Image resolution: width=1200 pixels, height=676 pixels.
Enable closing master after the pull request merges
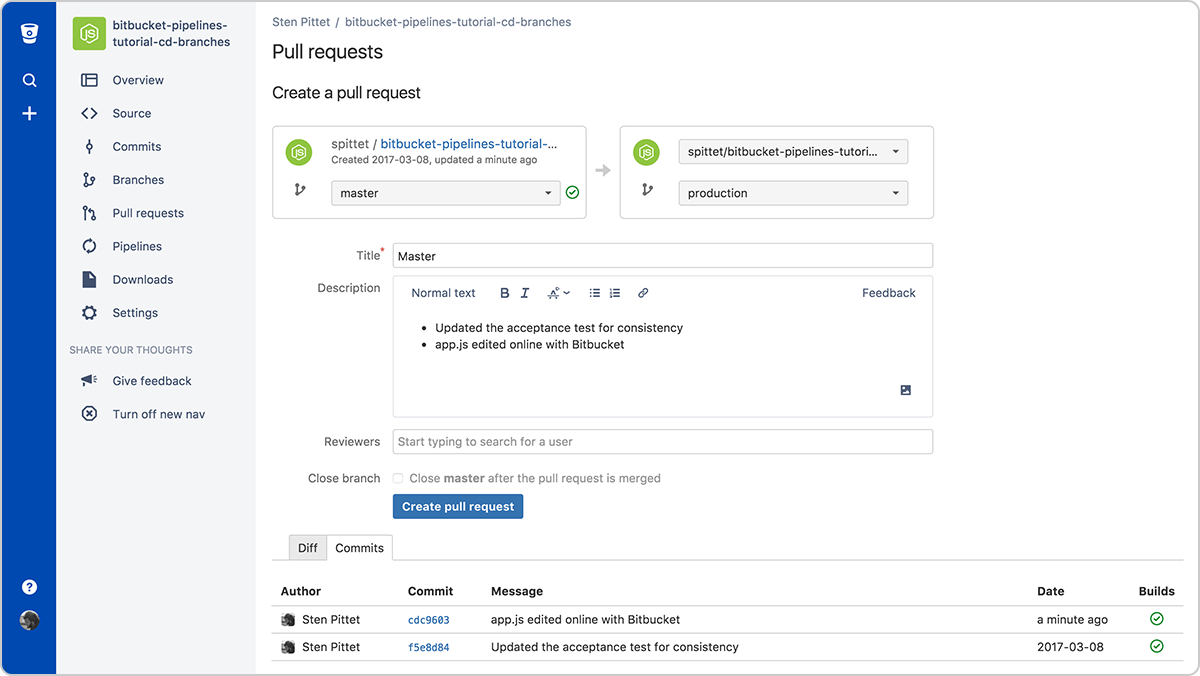tap(397, 478)
